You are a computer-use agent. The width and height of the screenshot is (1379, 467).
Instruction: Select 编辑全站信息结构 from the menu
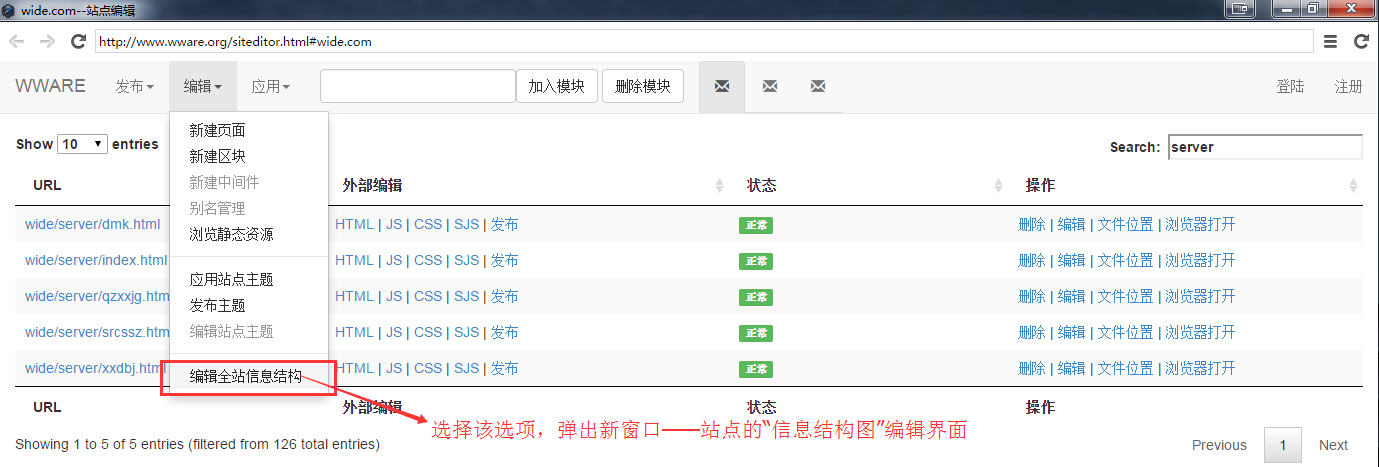click(x=246, y=377)
